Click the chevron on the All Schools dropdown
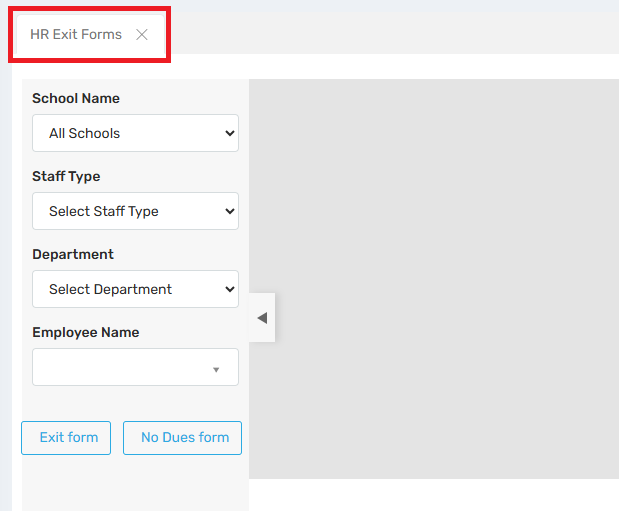The image size is (619, 511). coord(230,133)
